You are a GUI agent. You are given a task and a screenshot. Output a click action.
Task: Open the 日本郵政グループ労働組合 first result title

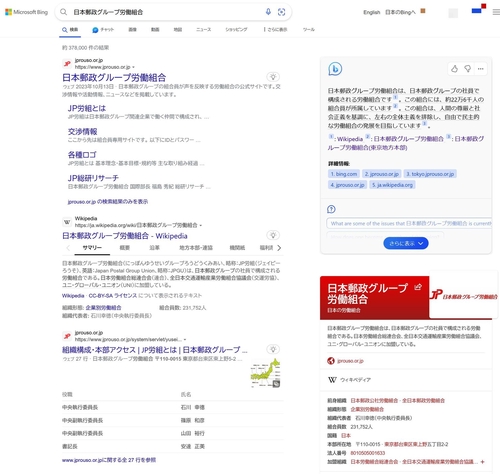coord(114,78)
